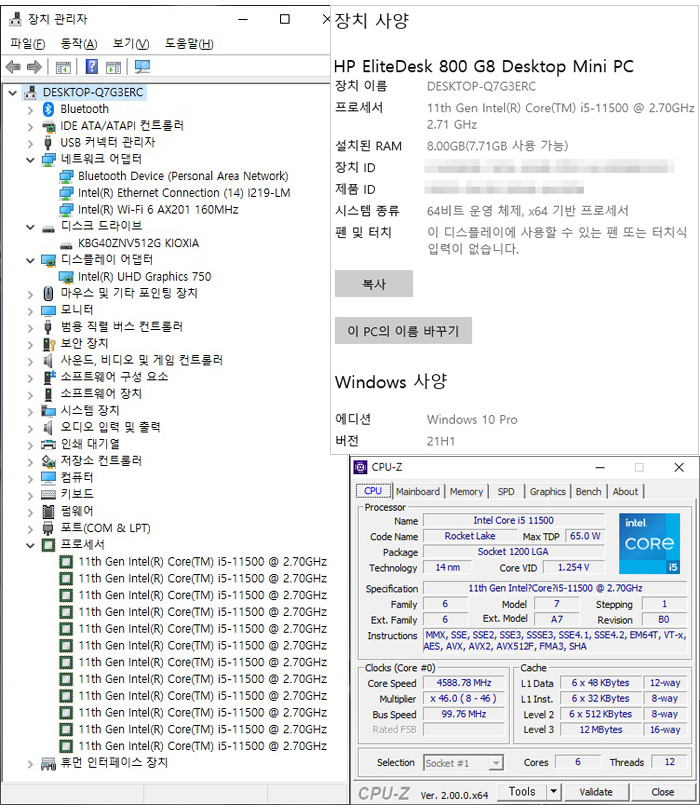Viewport: 700px width, 808px height.
Task: Open the 파일(F) menu
Action: pyautogui.click(x=27, y=44)
